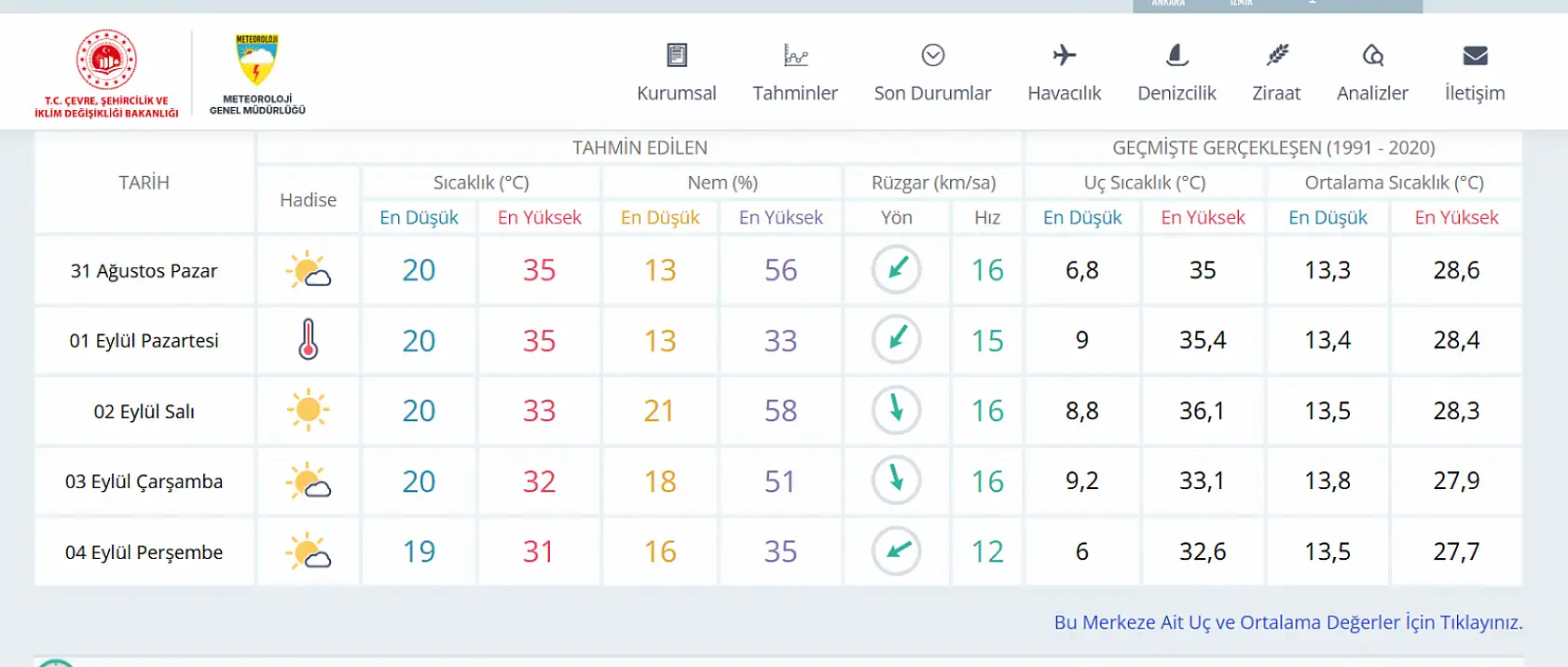Click the Analizler magnifier icon

coord(1372,55)
